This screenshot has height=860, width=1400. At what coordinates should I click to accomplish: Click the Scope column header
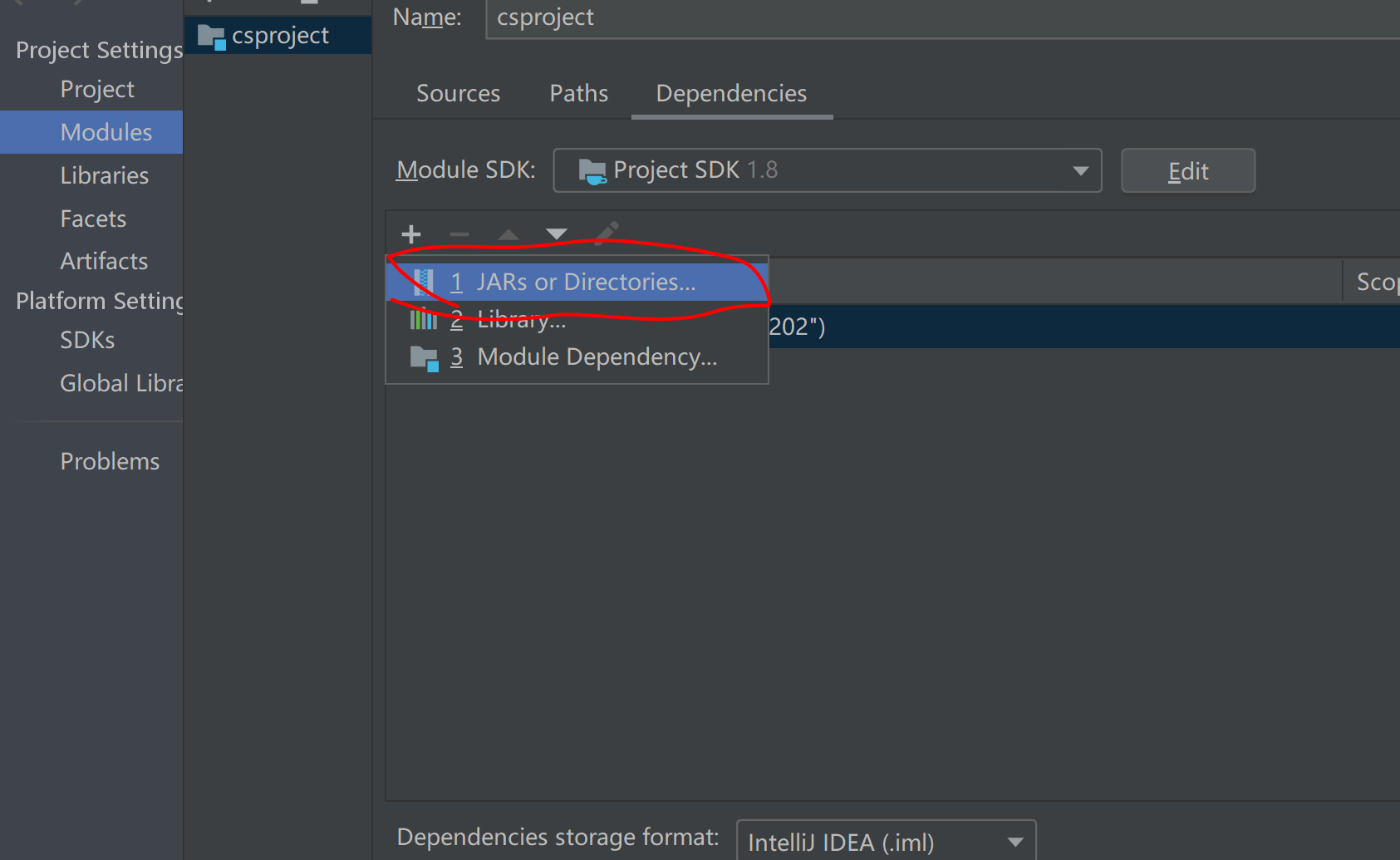tap(1373, 282)
